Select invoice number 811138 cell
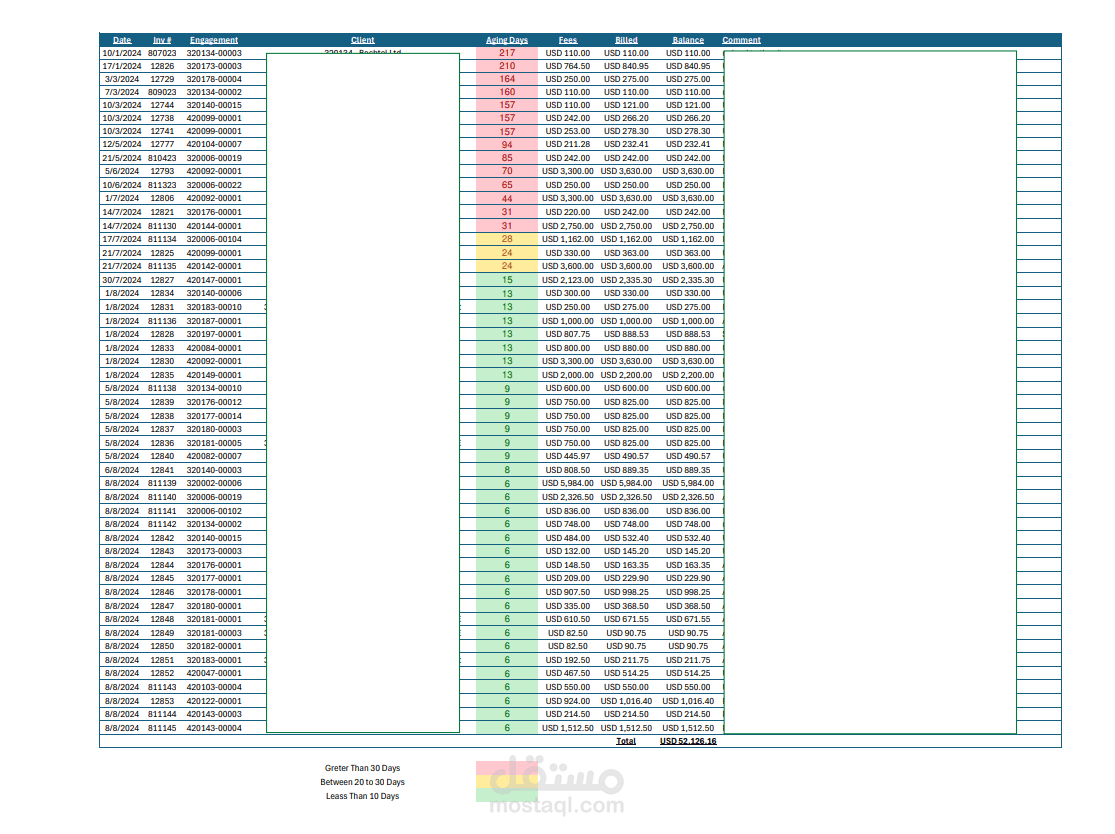The height and width of the screenshot is (834, 1115). tap(162, 388)
